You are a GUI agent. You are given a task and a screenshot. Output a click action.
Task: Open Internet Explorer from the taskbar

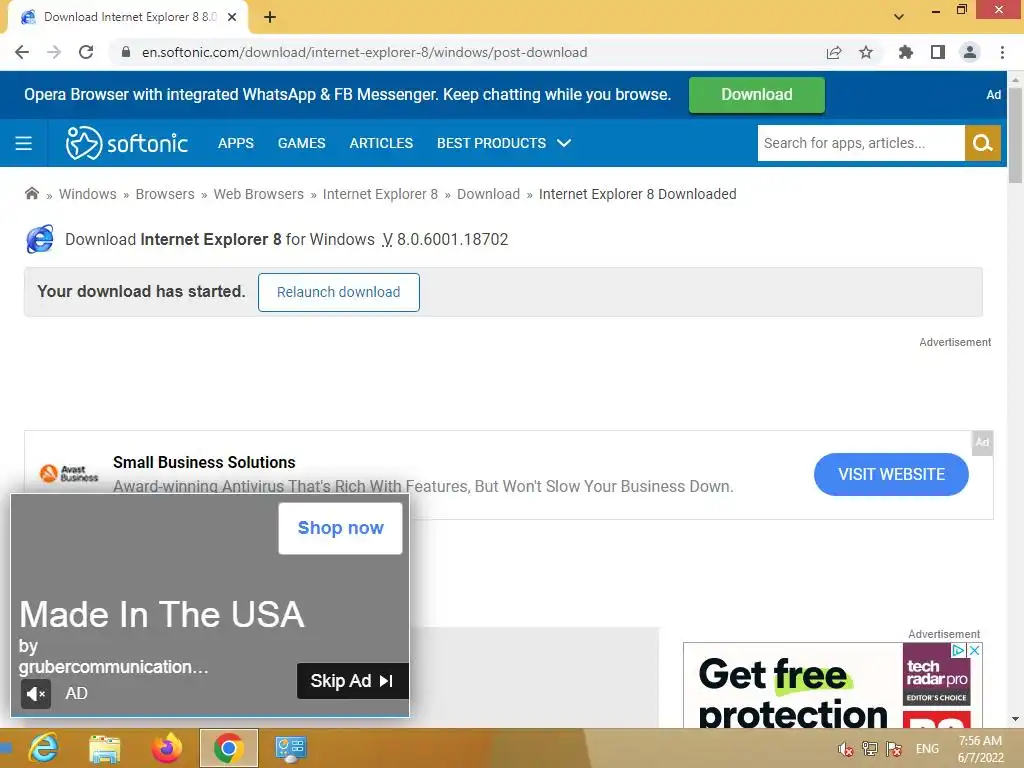(x=43, y=748)
